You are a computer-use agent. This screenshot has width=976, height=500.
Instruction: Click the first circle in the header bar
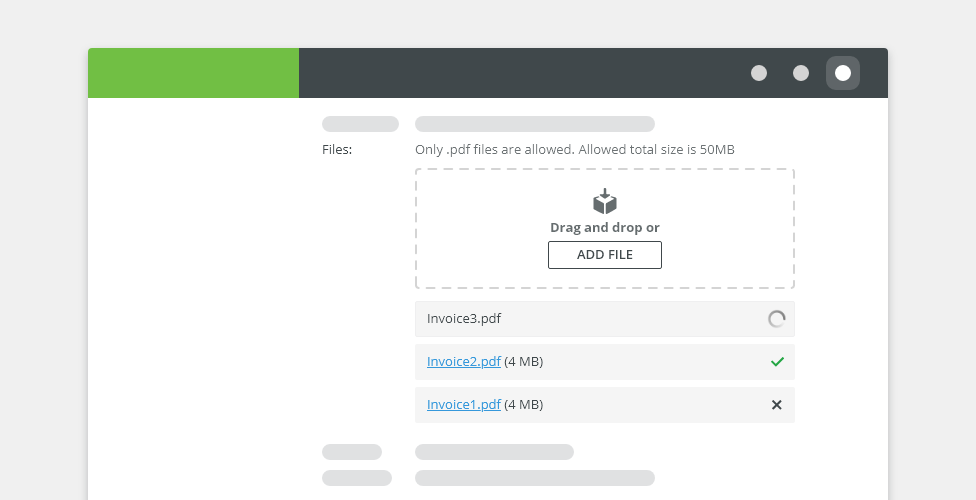point(759,73)
